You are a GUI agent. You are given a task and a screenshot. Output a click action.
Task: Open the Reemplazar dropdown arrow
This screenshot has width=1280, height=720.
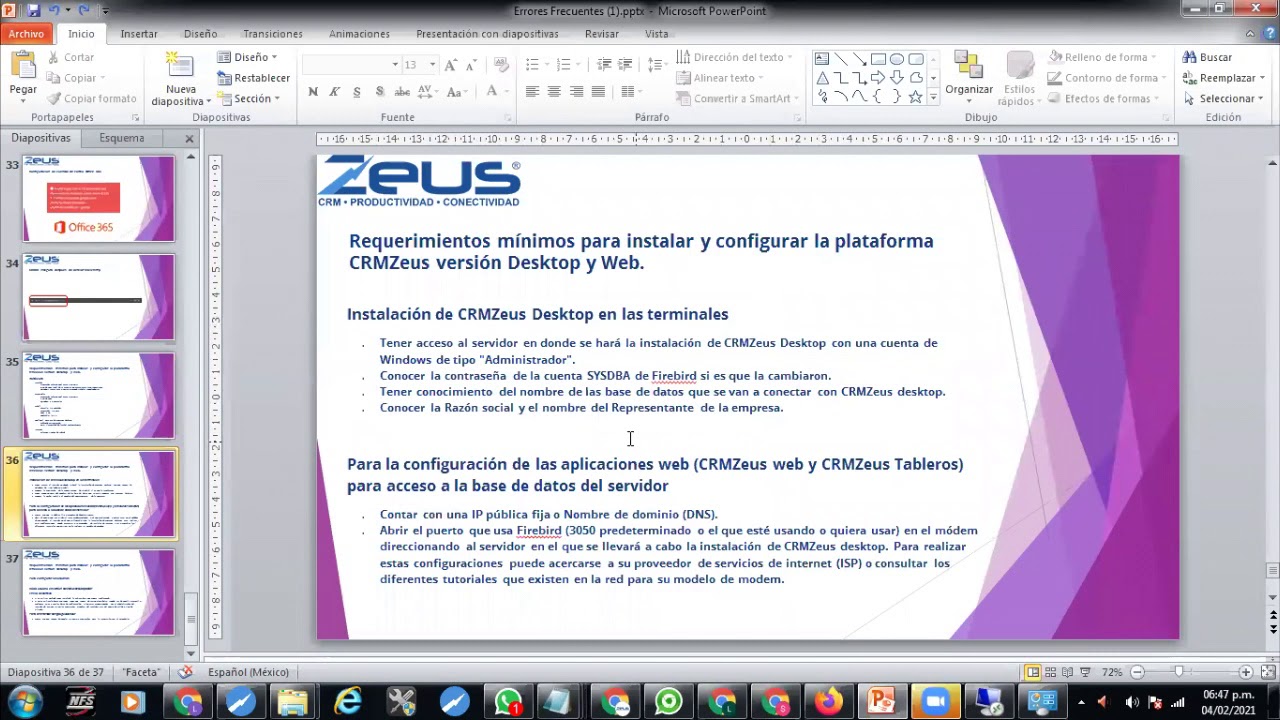pyautogui.click(x=1263, y=78)
